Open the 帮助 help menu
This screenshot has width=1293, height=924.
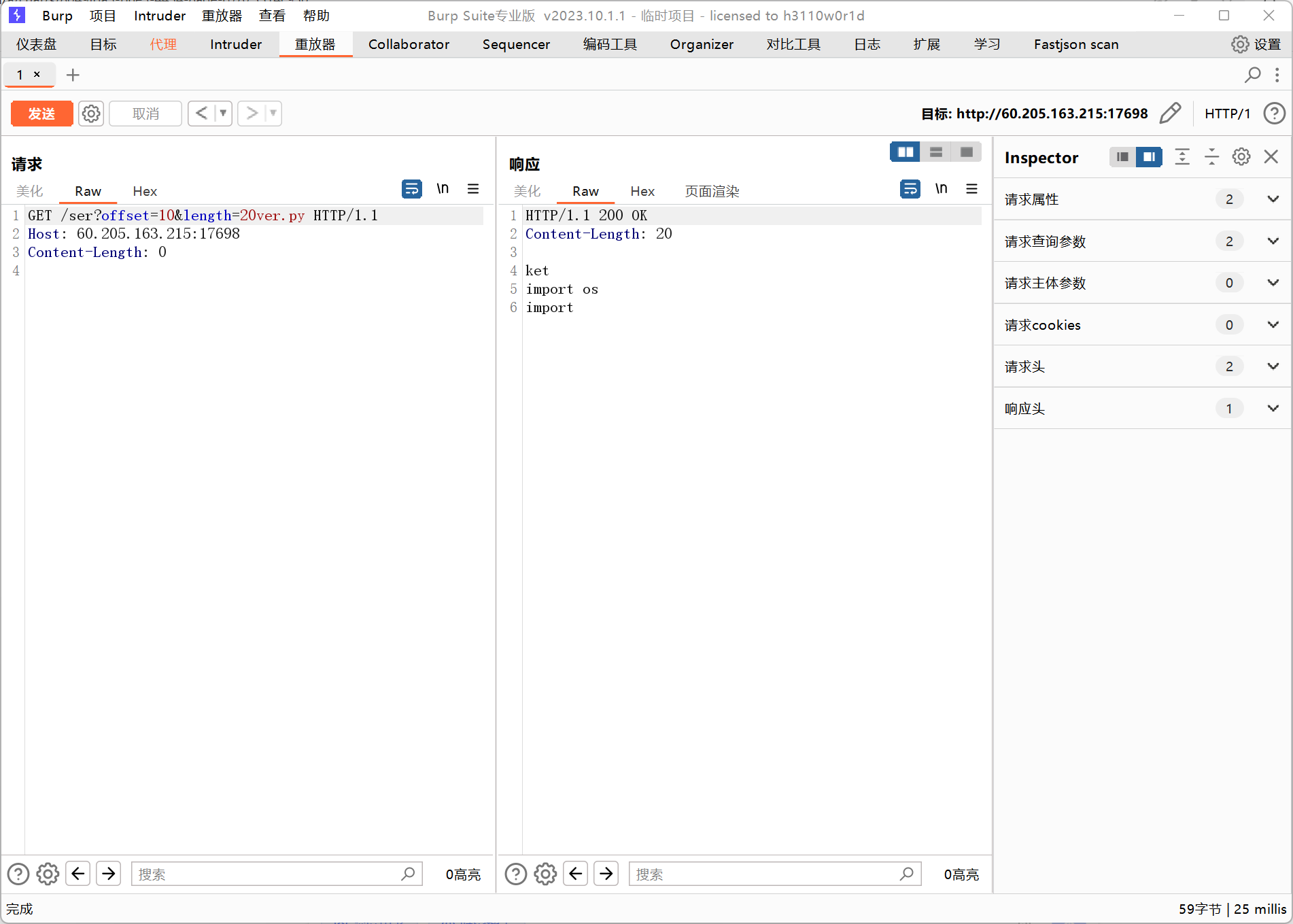(x=316, y=16)
